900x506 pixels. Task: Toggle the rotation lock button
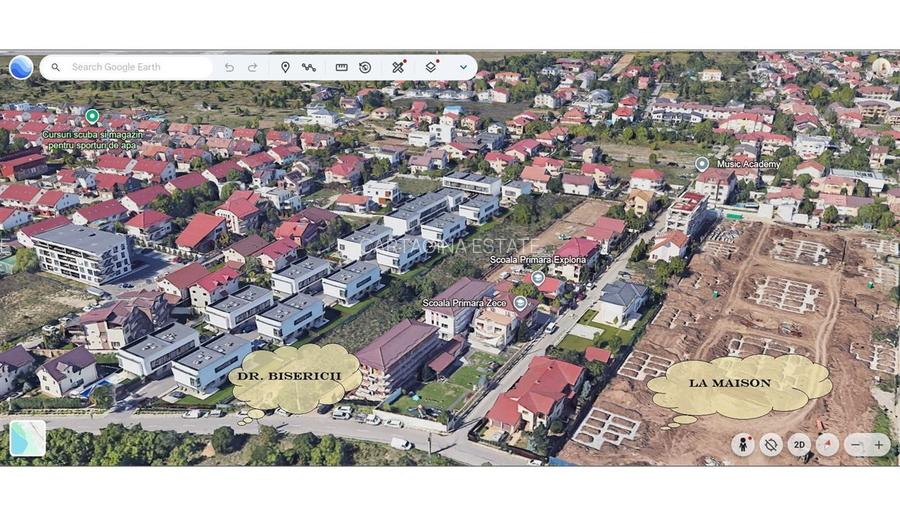coord(771,445)
